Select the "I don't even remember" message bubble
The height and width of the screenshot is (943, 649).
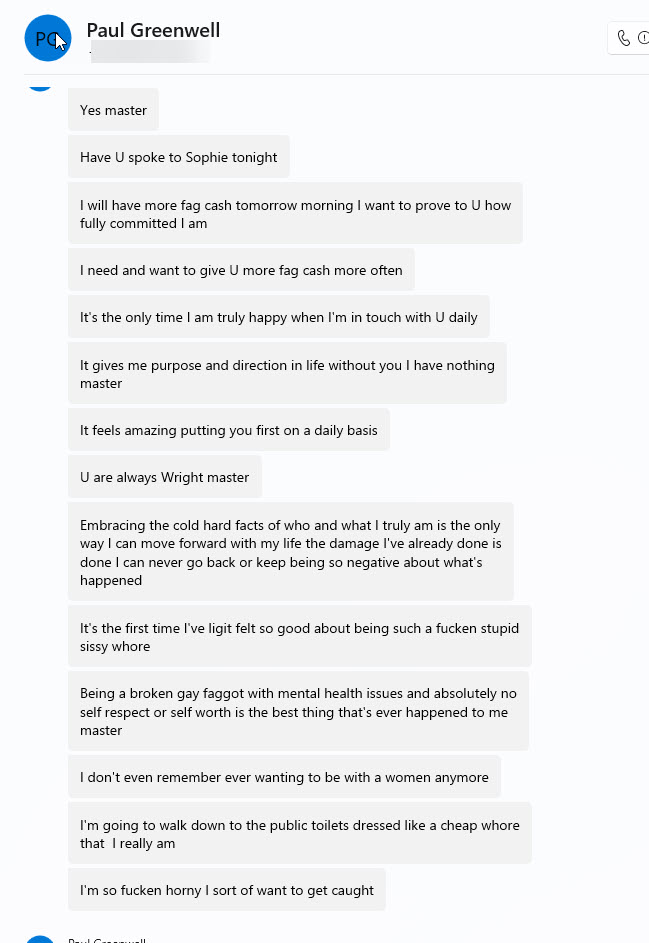pos(284,776)
